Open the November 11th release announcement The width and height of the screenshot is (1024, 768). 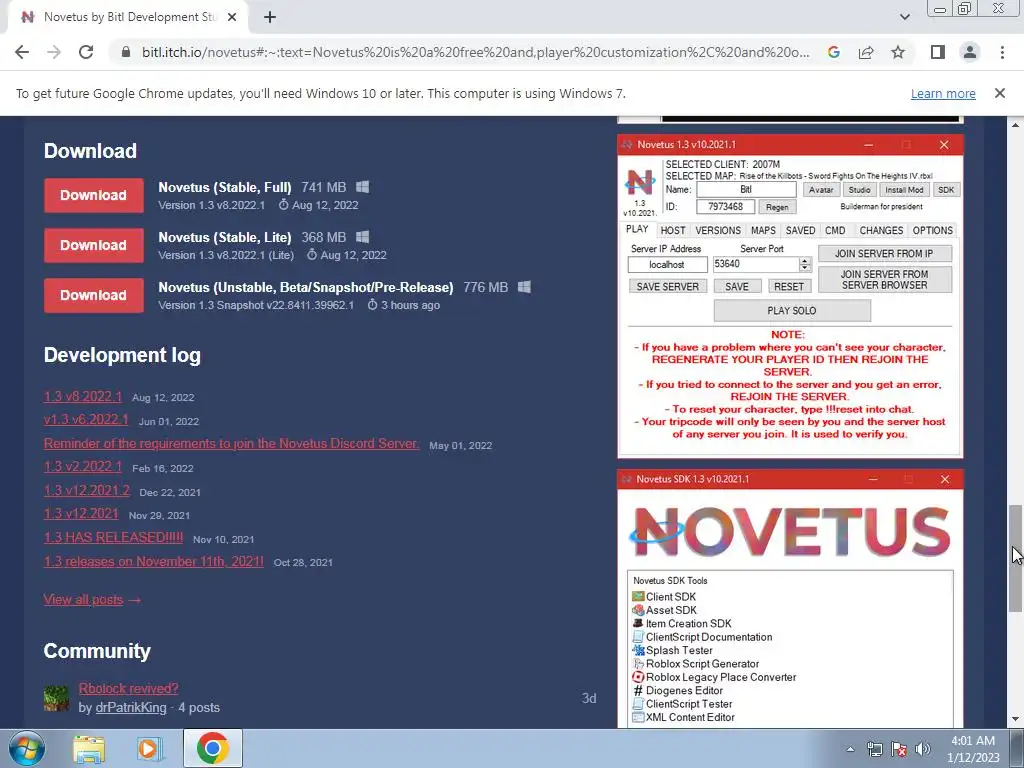(153, 562)
